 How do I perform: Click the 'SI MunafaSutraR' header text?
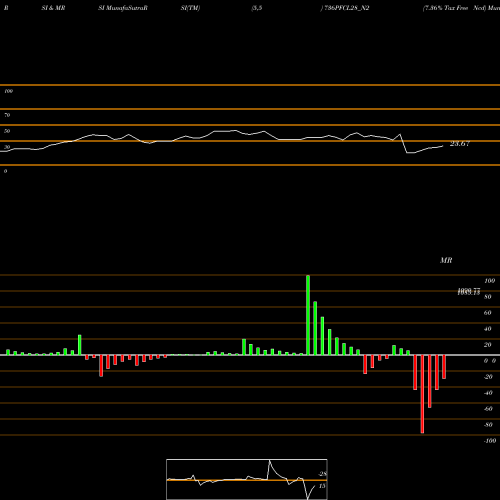pyautogui.click(x=123, y=8)
